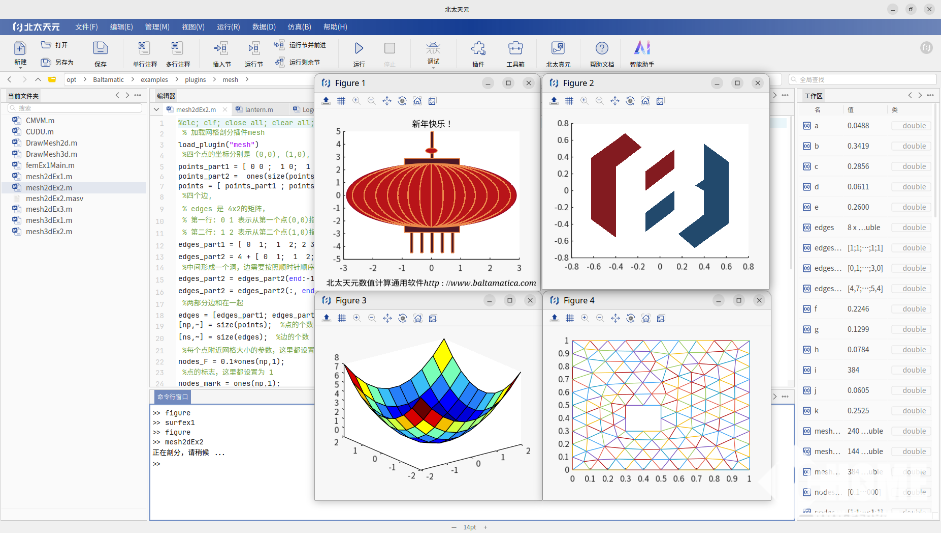941x536 pixels.
Task: Open the 仿真(S) menu
Action: [299, 26]
